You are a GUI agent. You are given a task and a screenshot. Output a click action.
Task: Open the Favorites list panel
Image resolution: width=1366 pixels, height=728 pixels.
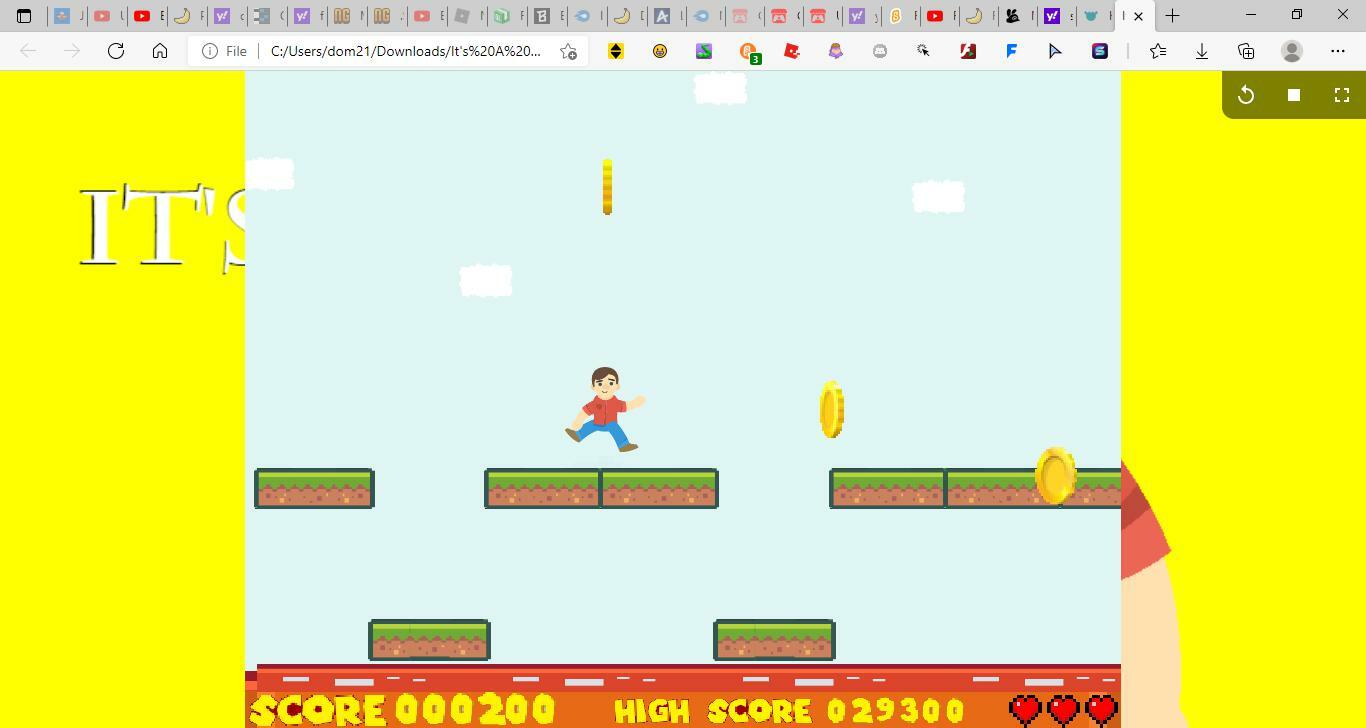coord(1158,51)
